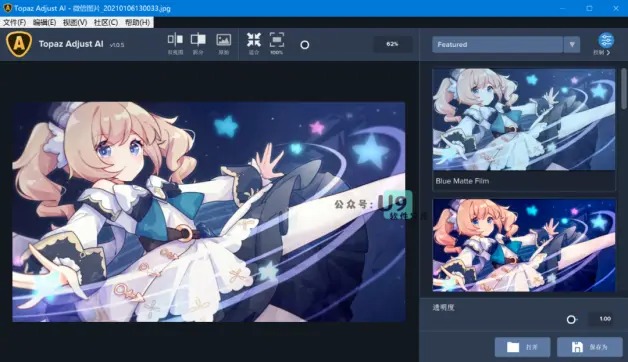
Task: Show original image view icon
Action: [223, 43]
